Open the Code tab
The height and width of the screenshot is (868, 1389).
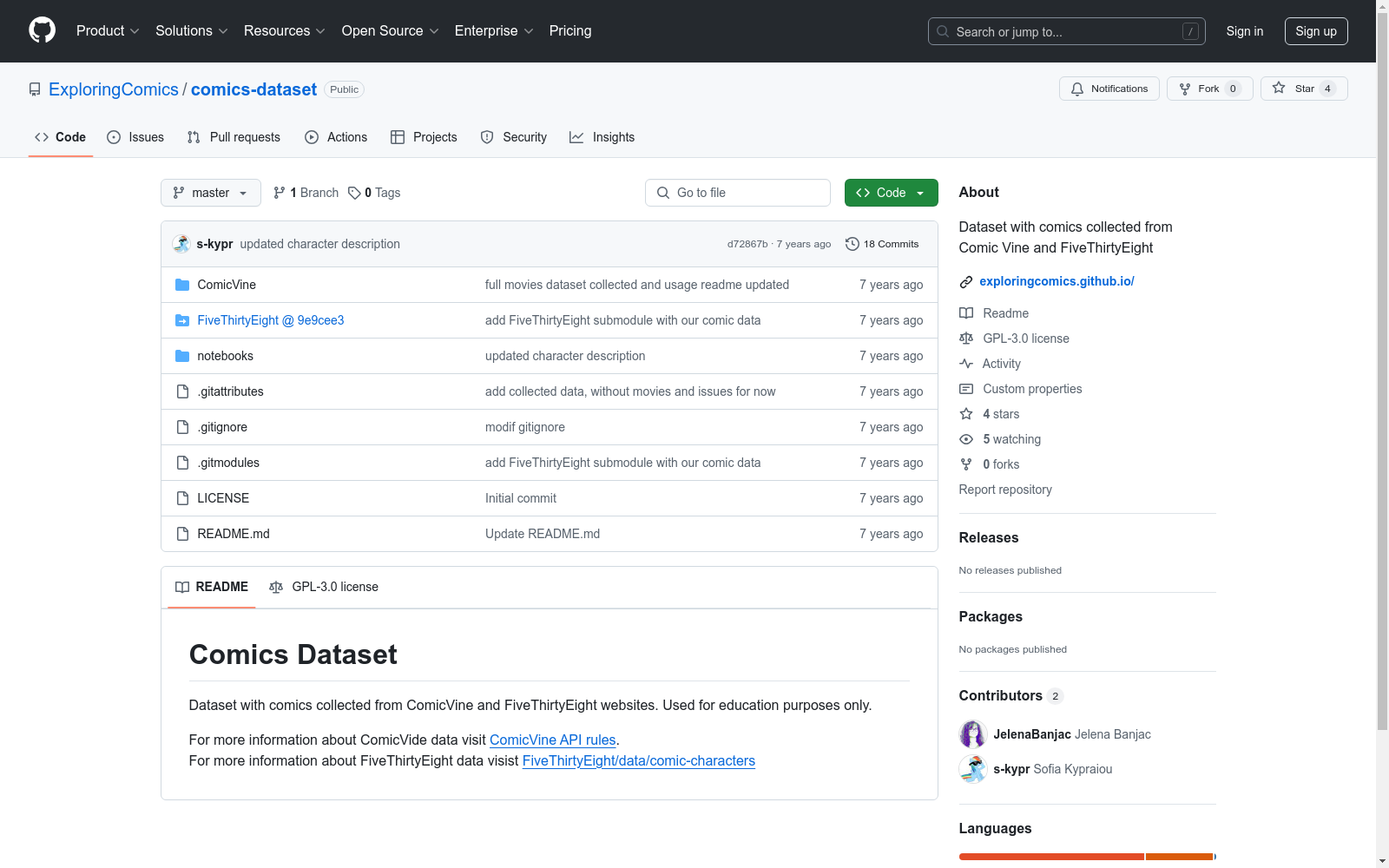click(61, 137)
